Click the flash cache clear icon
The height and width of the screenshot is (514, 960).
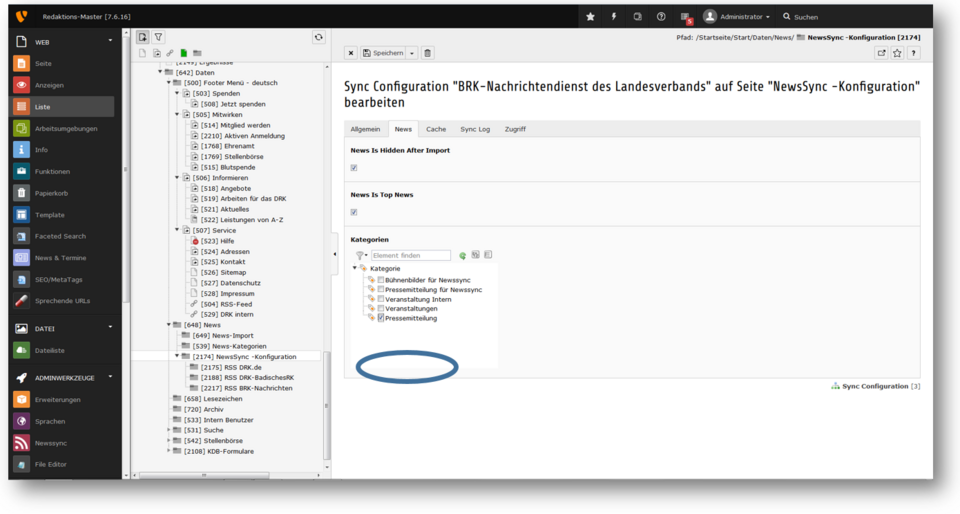[614, 16]
